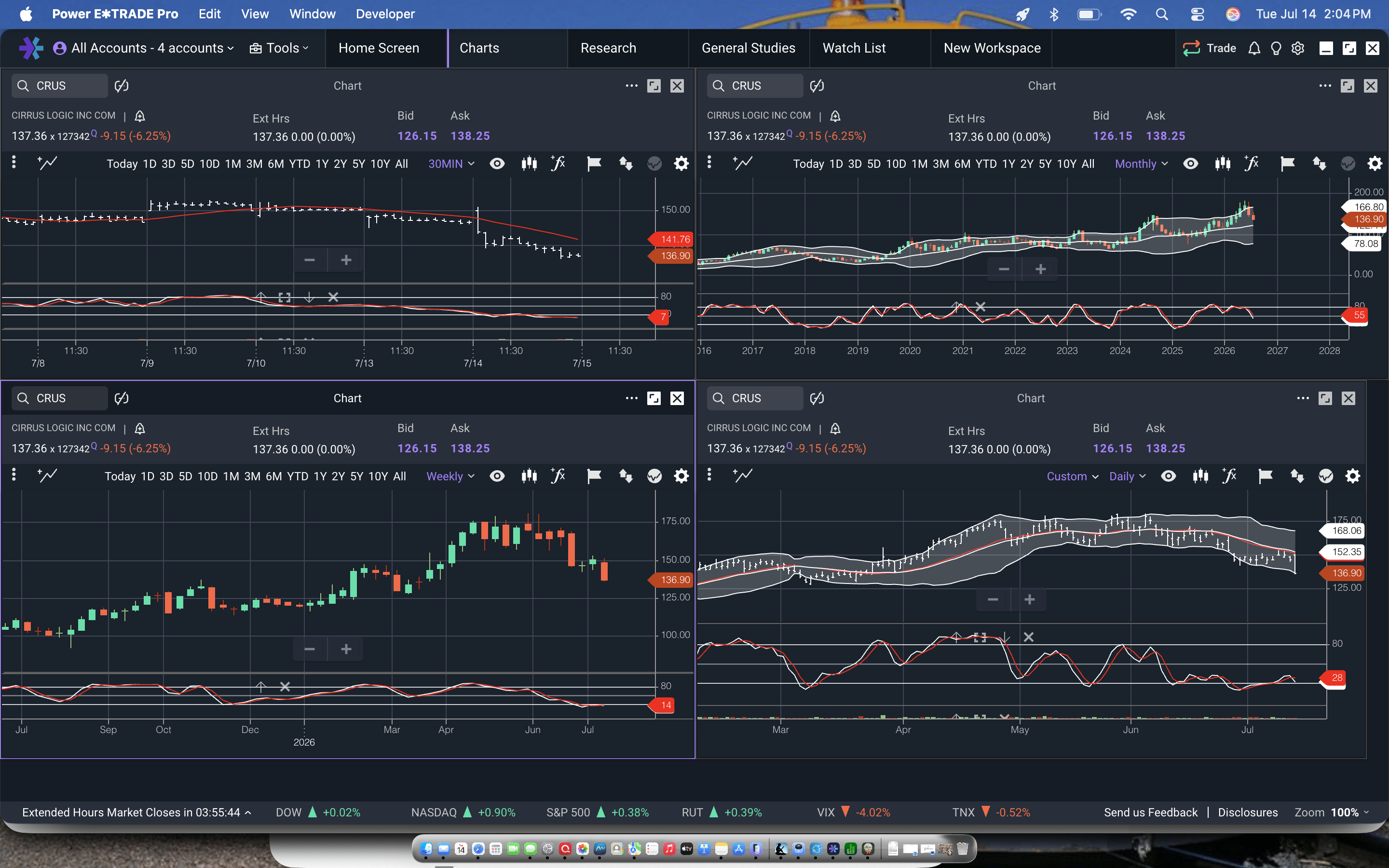Expand the 30MIN interval dropdown

point(451,163)
